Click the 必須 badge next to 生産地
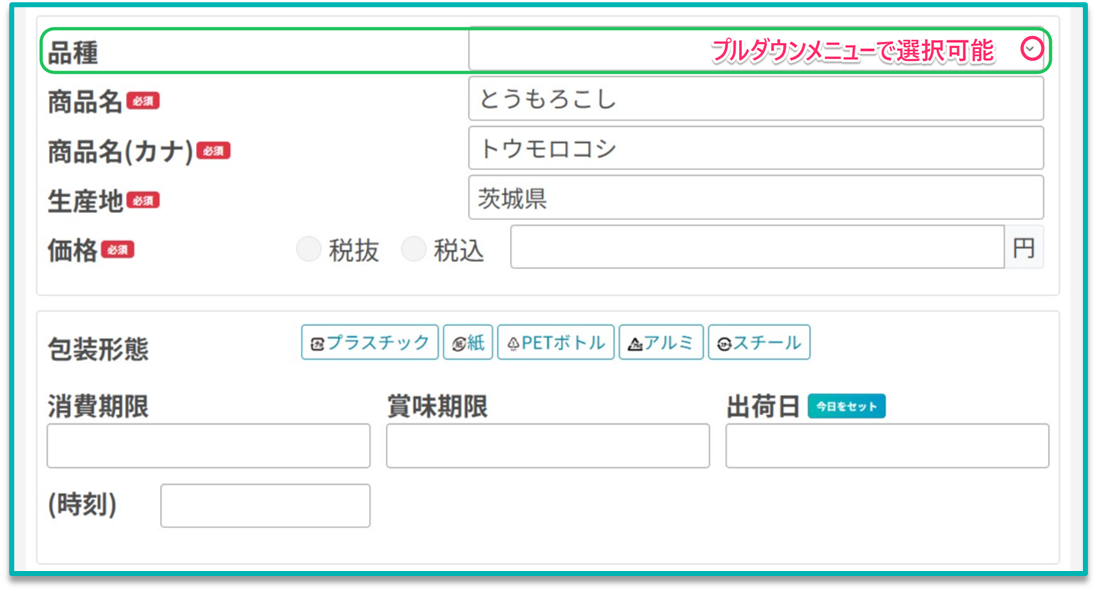Image resolution: width=1097 pixels, height=591 pixels. [142, 201]
